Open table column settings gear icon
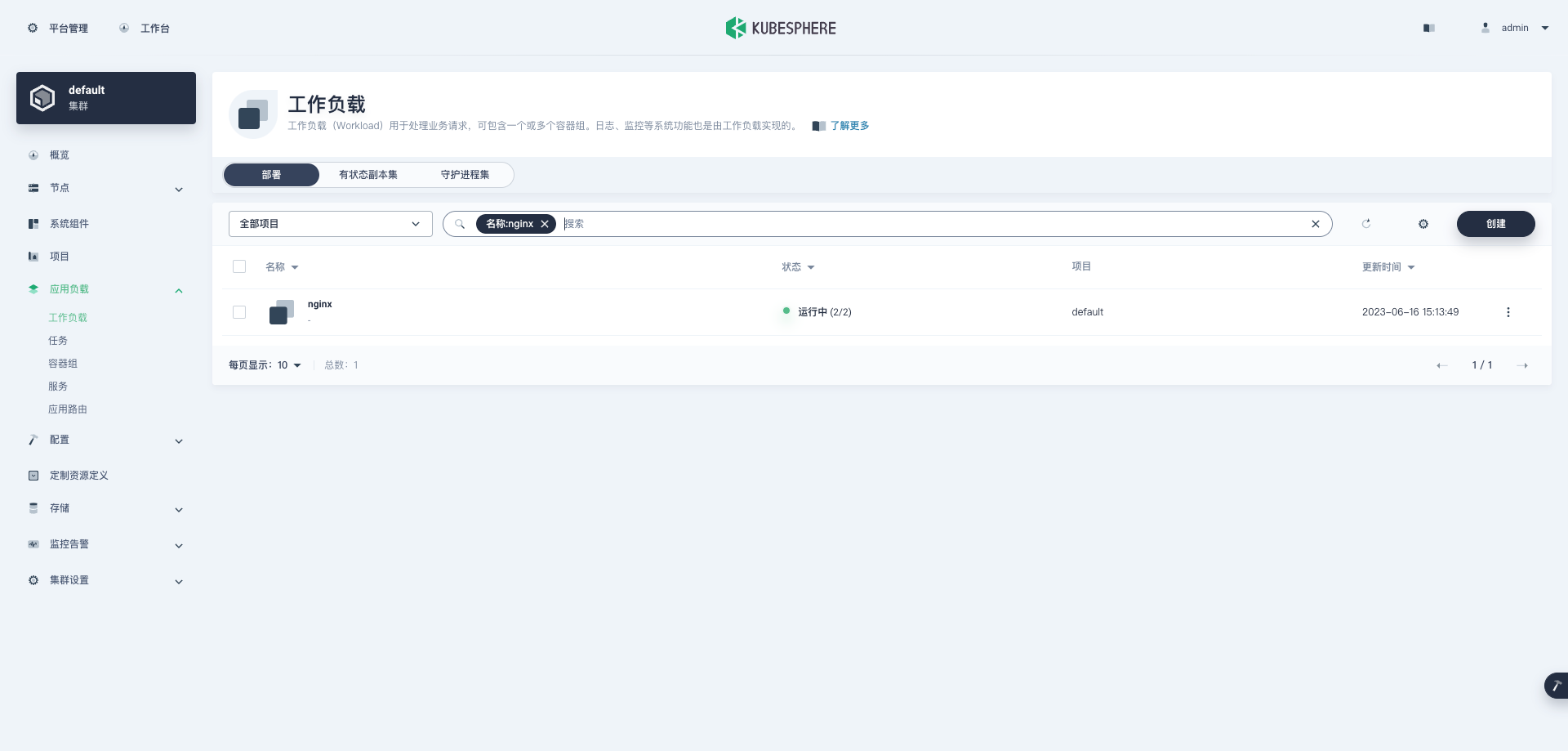Screen dimensions: 1568x751 click(1423, 224)
